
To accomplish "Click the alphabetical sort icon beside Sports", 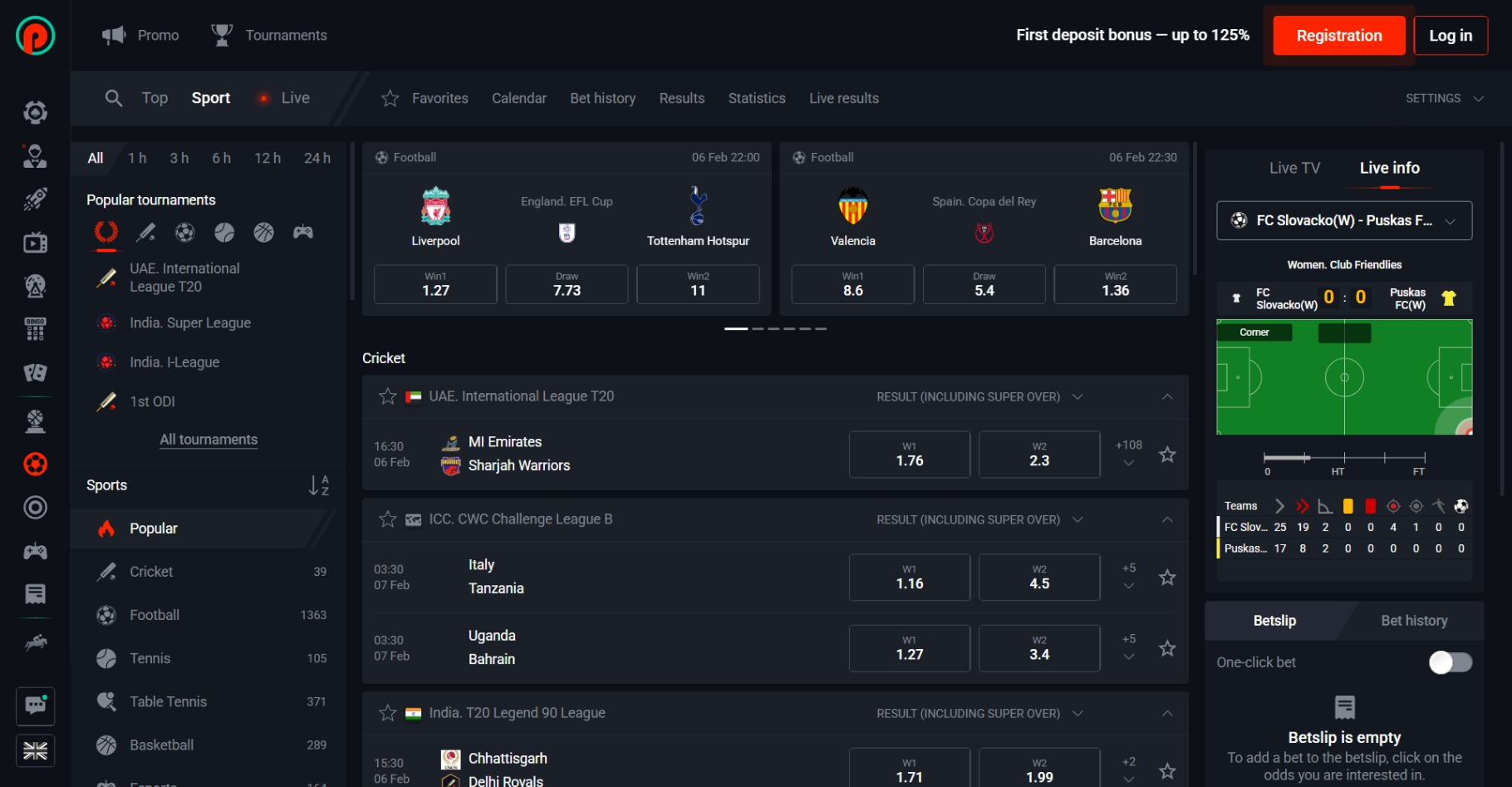I will click(319, 485).
